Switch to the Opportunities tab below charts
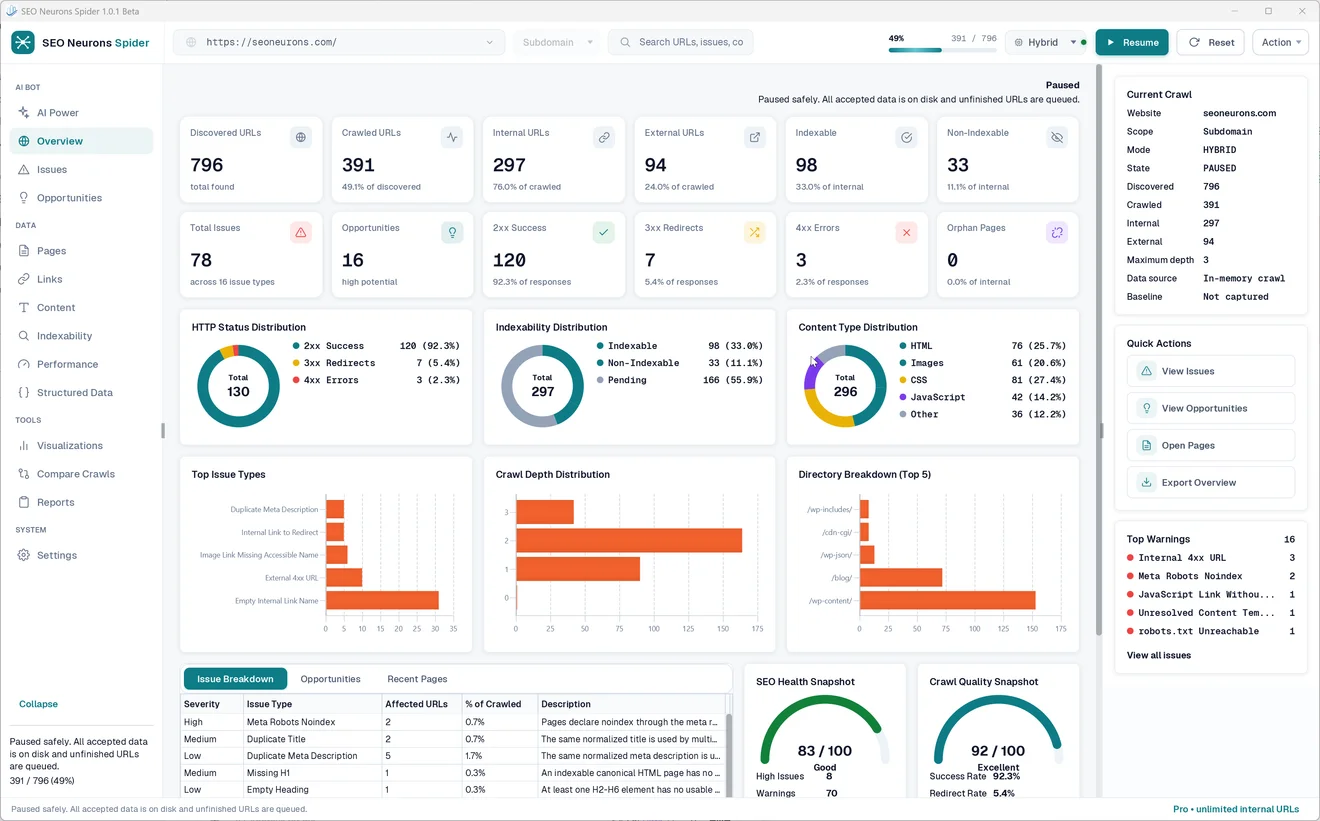This screenshot has height=821, width=1320. click(x=330, y=679)
